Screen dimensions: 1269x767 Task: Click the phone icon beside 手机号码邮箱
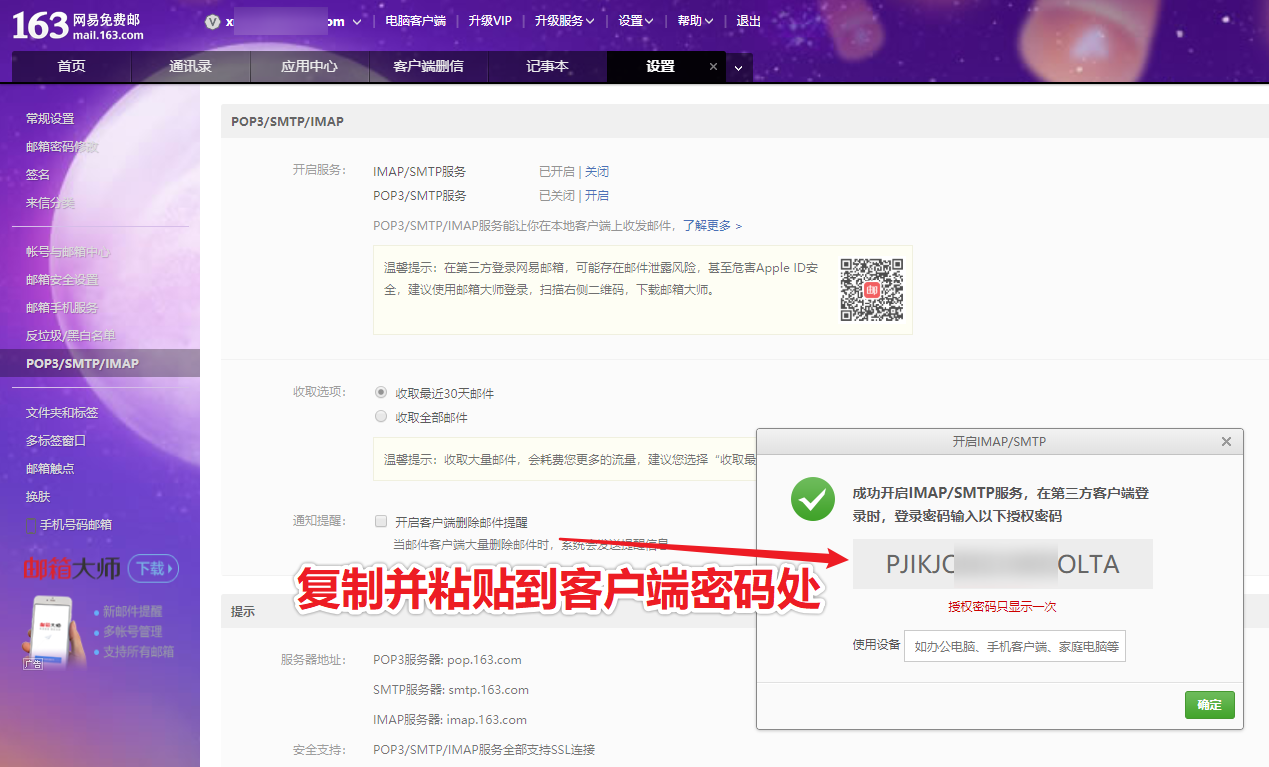[30, 525]
